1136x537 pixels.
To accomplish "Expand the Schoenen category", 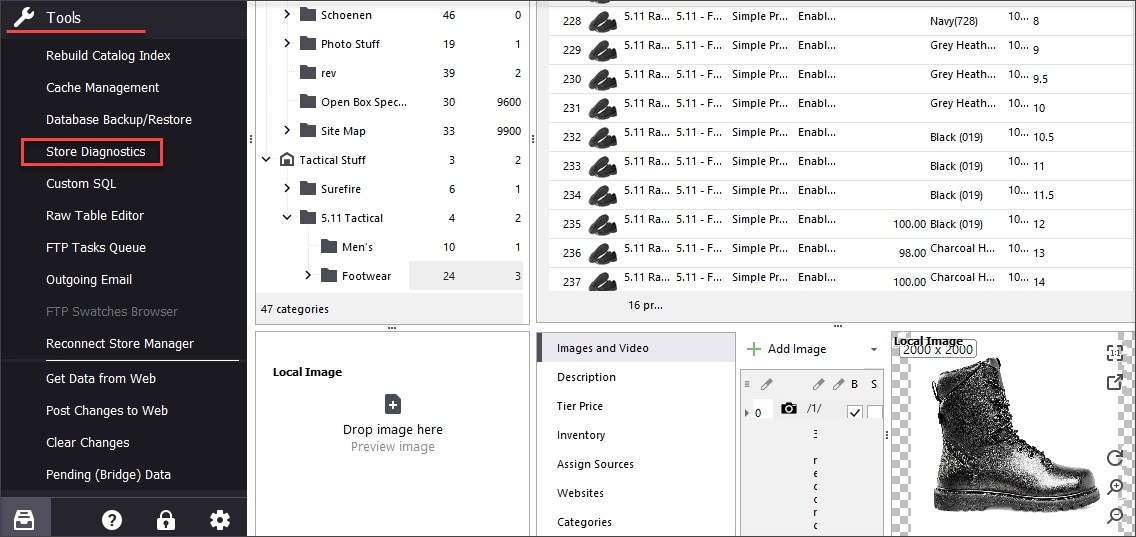I will (287, 14).
